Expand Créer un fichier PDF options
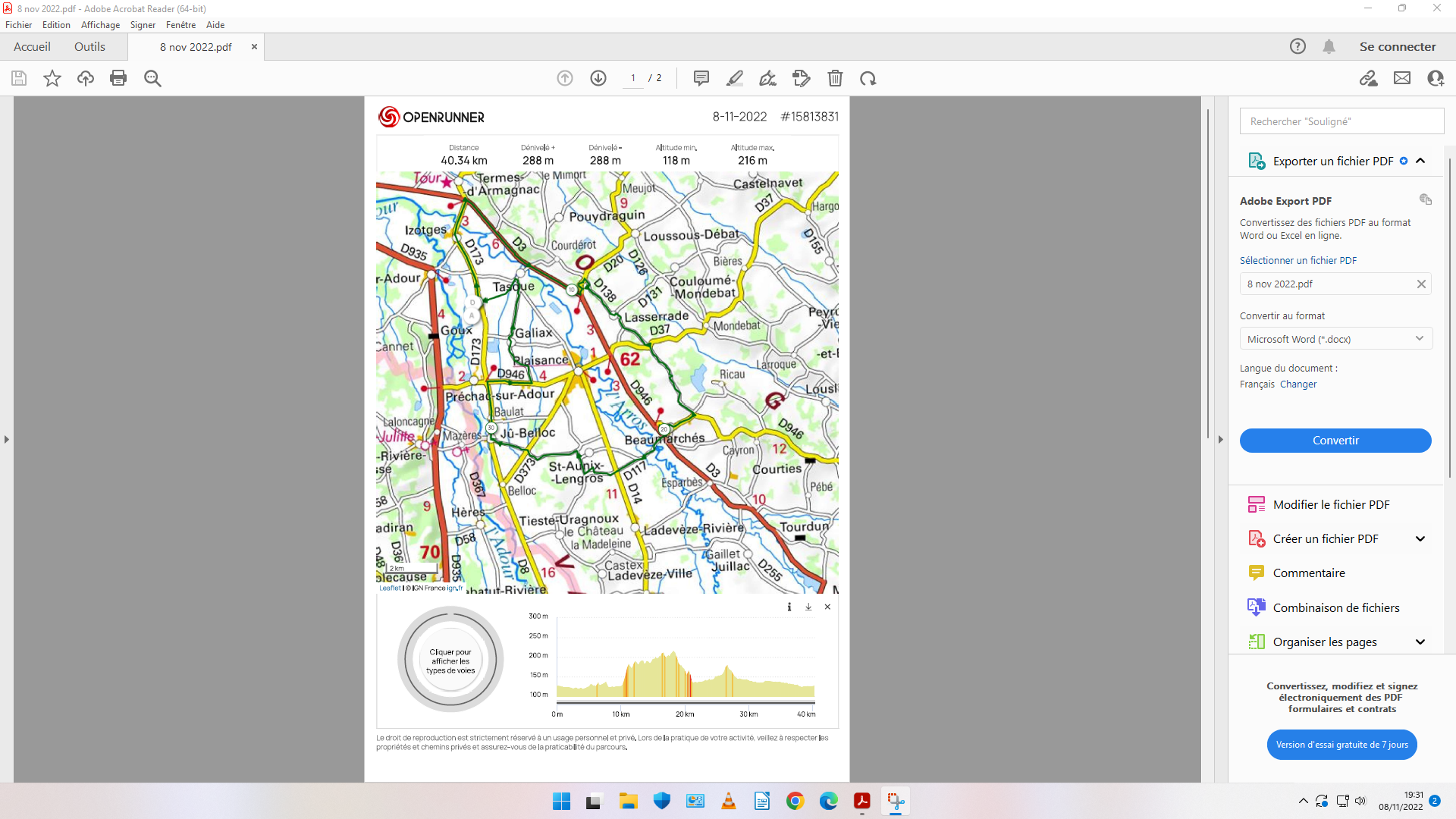 (1420, 538)
